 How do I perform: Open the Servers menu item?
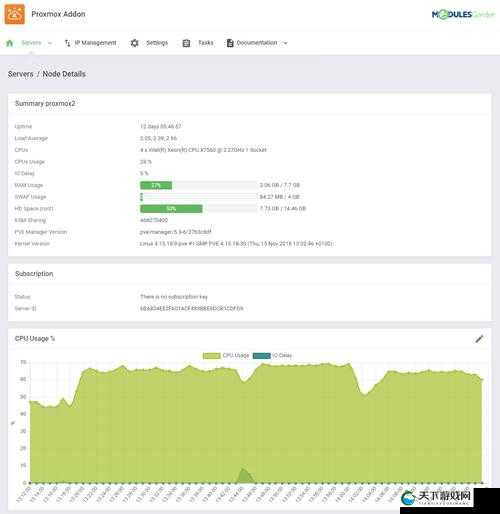click(31, 43)
